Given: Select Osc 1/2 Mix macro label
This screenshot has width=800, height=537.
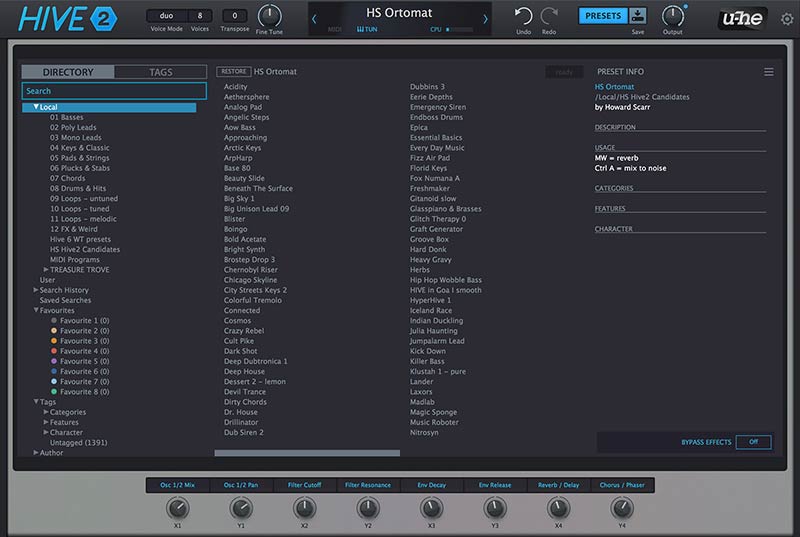Looking at the screenshot, I should [x=178, y=485].
